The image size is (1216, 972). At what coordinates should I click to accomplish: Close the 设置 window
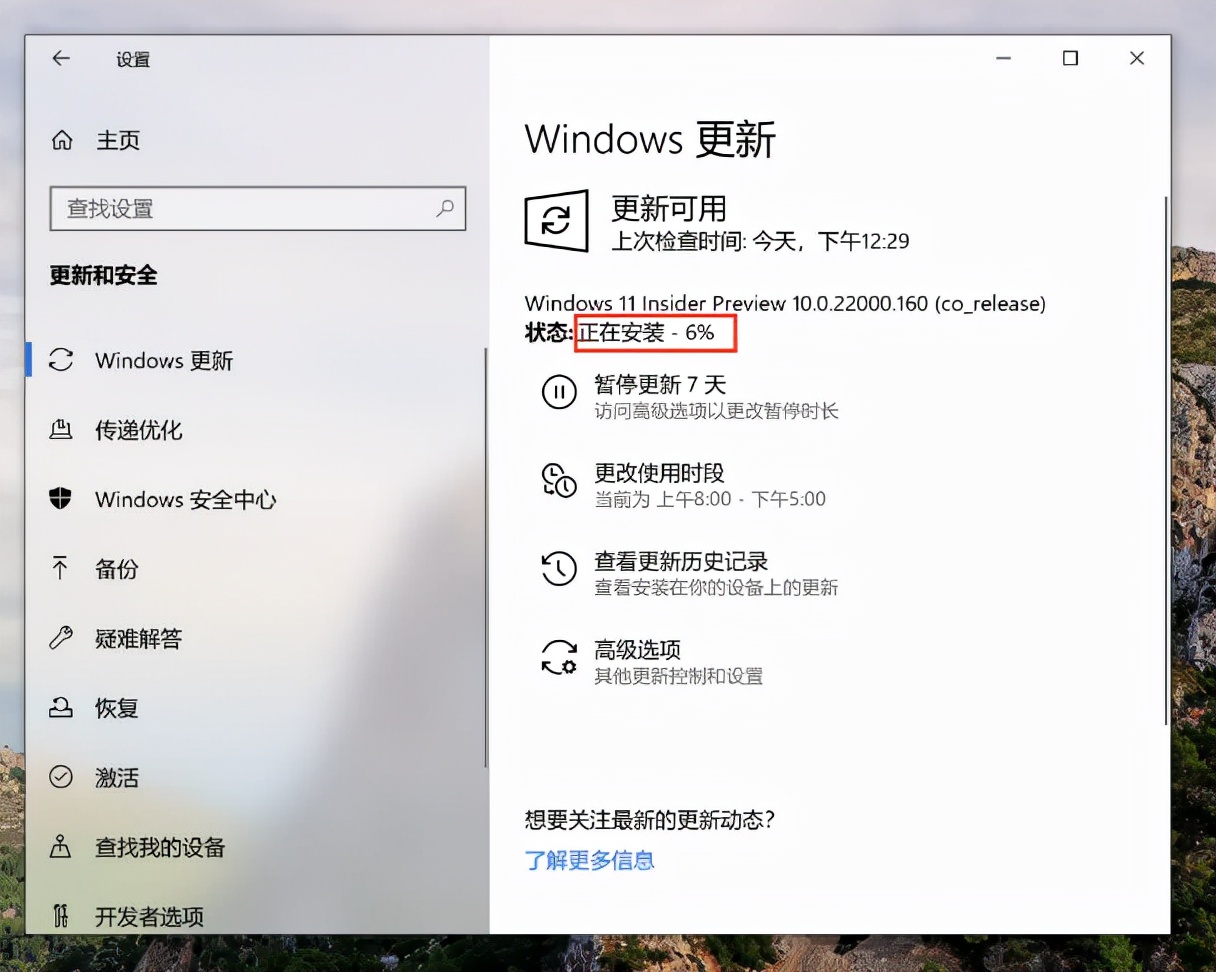pyautogui.click(x=1137, y=59)
